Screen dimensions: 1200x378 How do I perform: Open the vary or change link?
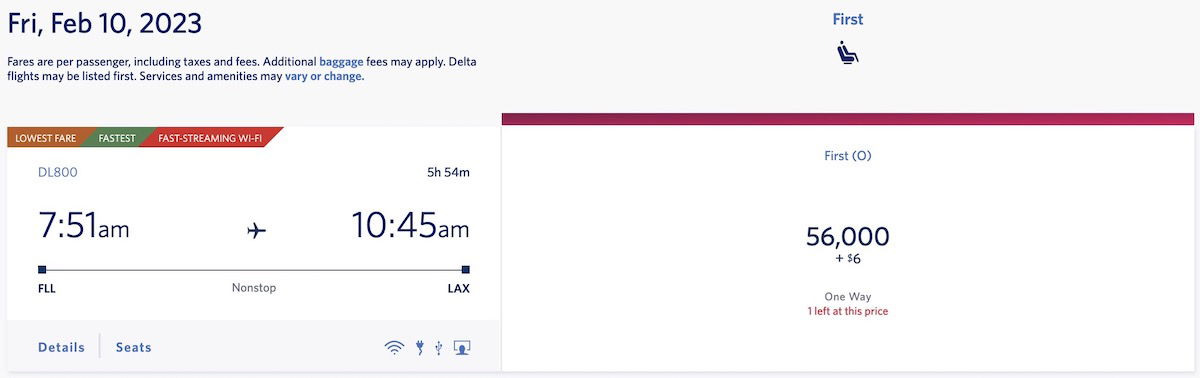324,76
